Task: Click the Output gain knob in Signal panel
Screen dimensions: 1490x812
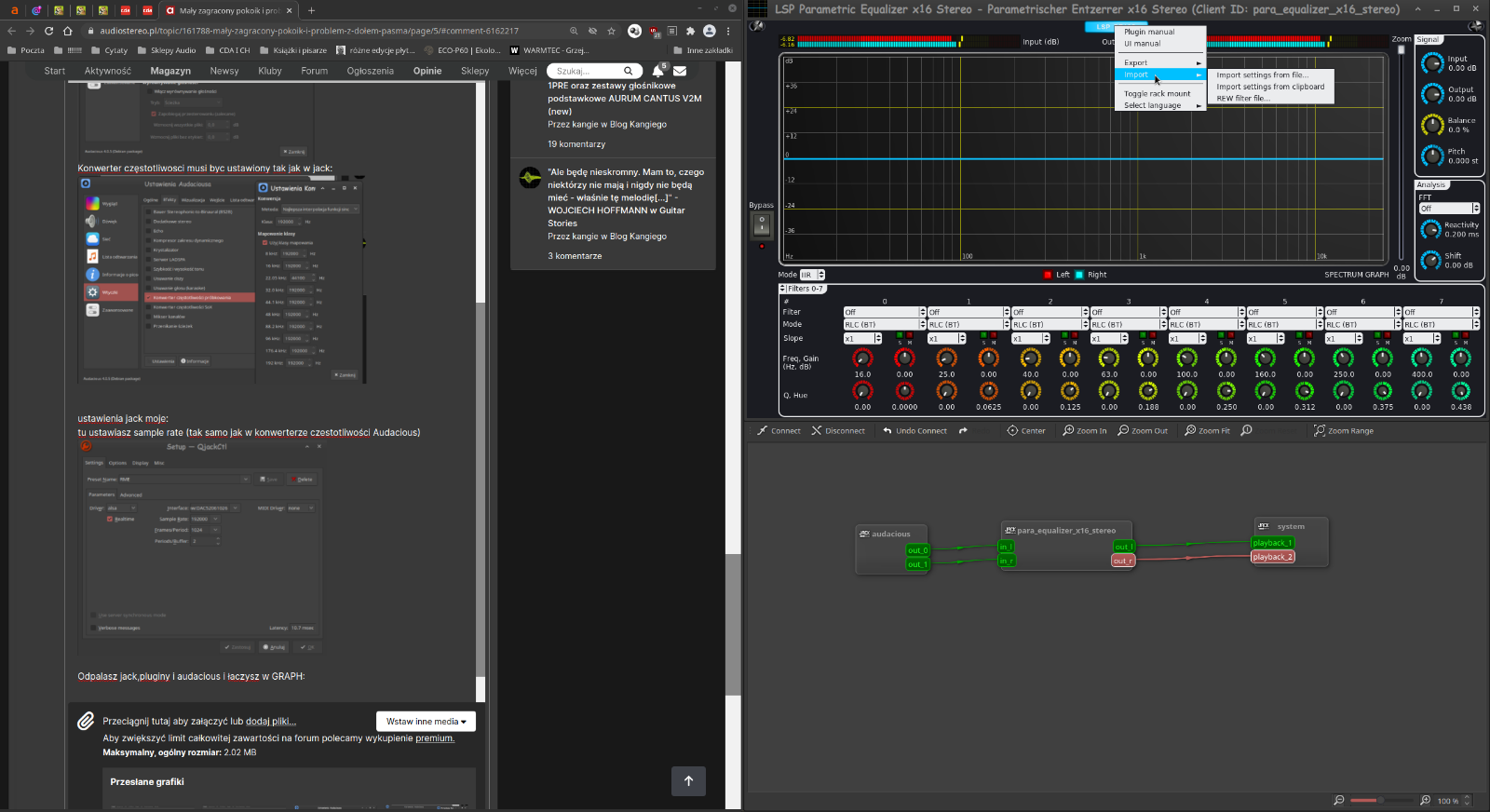Action: [x=1432, y=93]
